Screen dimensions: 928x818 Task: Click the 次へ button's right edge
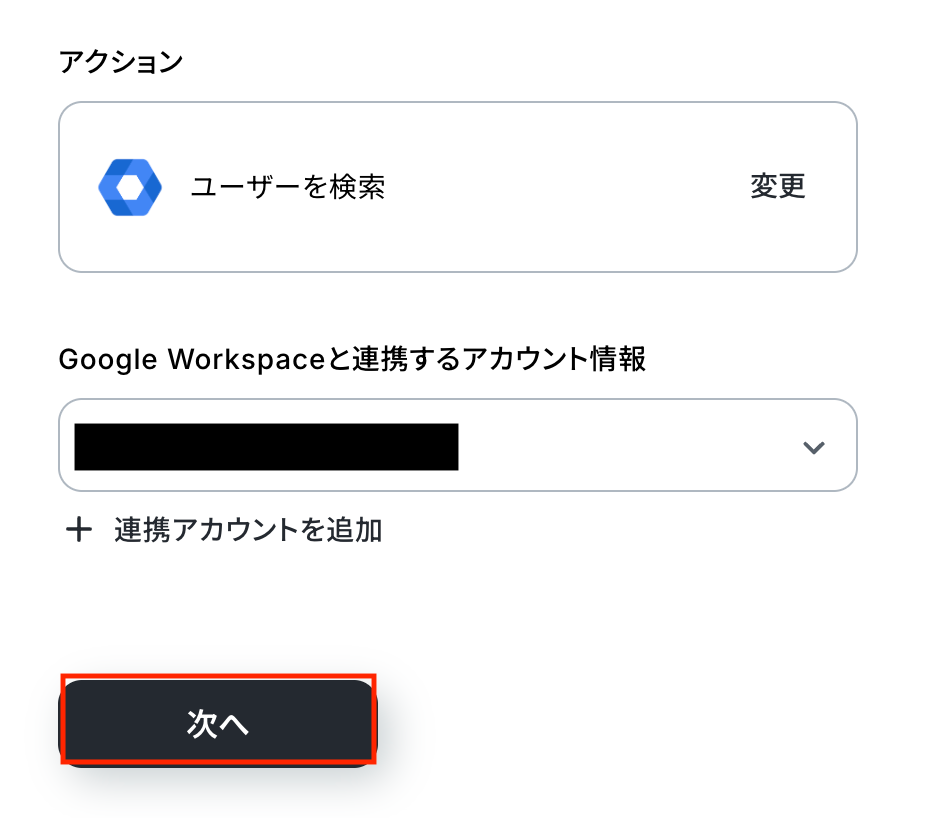point(358,724)
